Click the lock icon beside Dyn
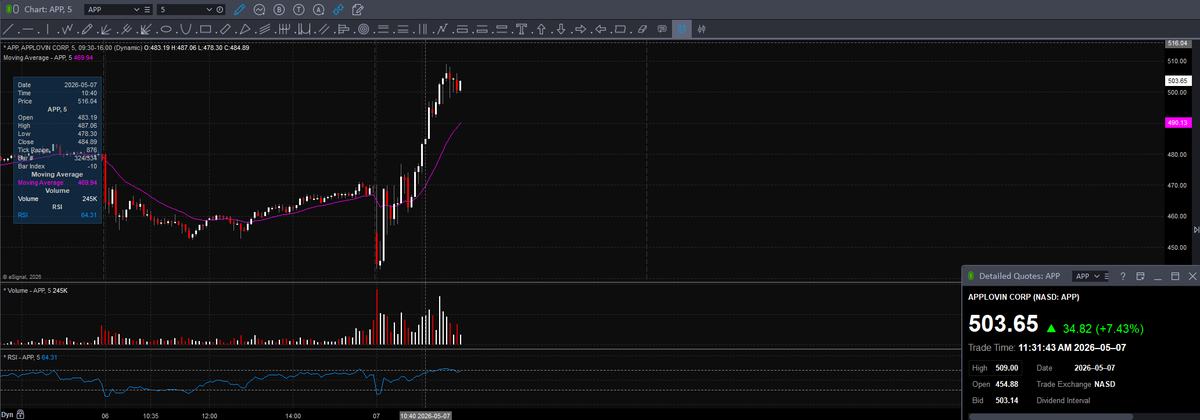The height and width of the screenshot is (420, 1200). coord(18,414)
